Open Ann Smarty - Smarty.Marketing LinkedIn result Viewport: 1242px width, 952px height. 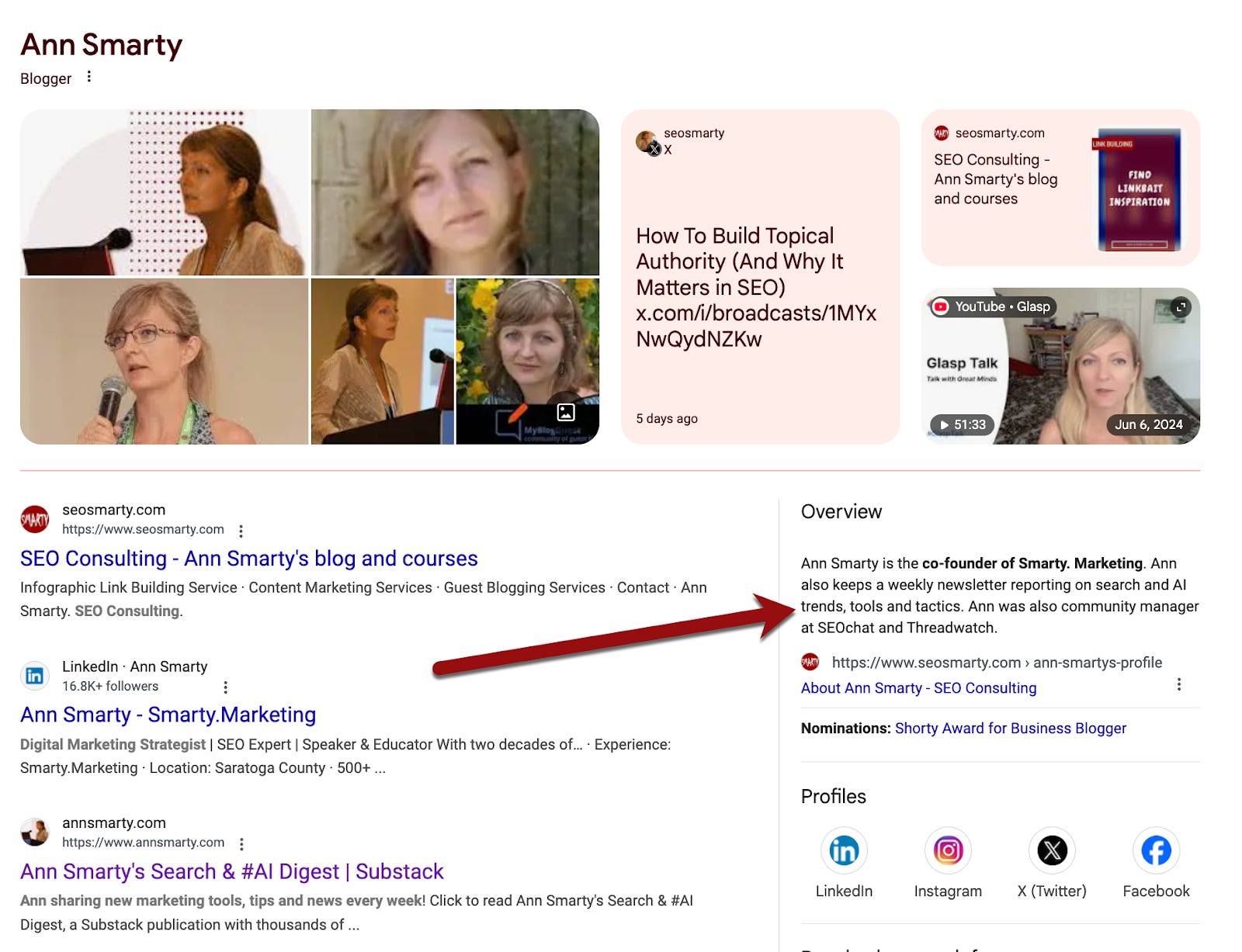(168, 715)
